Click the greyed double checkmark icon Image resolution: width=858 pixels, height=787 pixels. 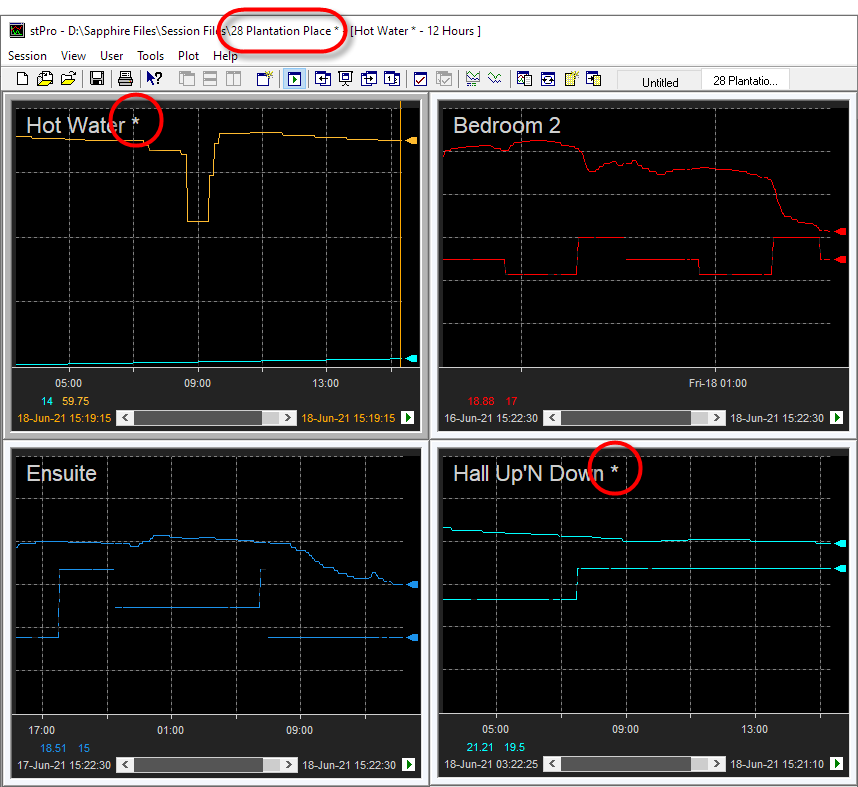[444, 79]
